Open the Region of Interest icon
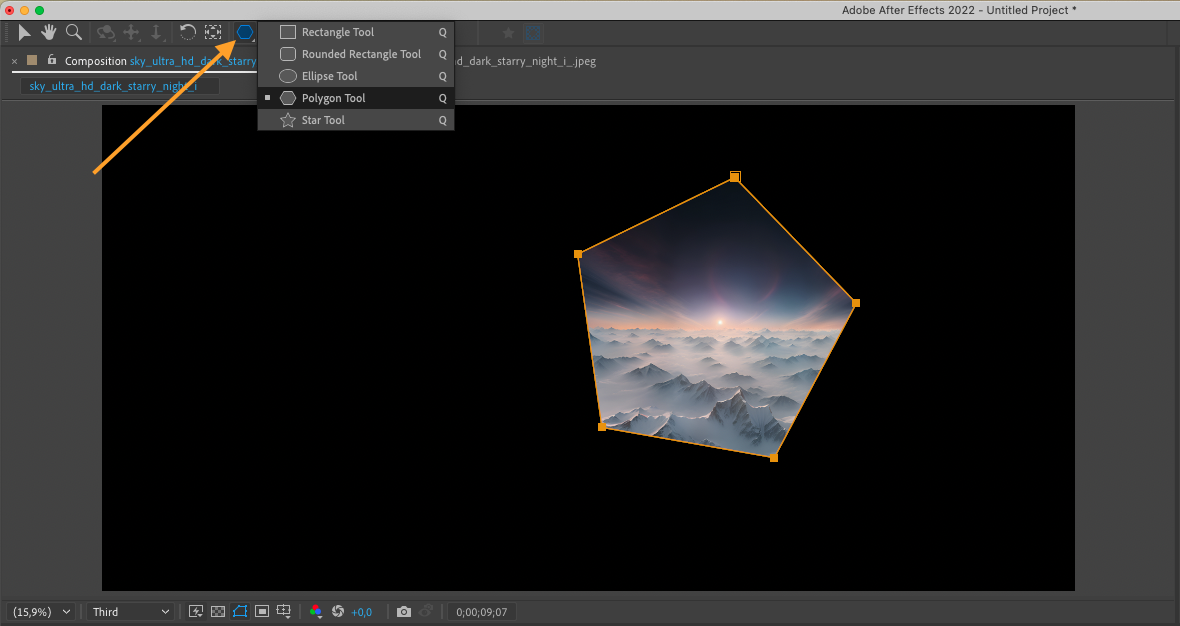 (262, 612)
